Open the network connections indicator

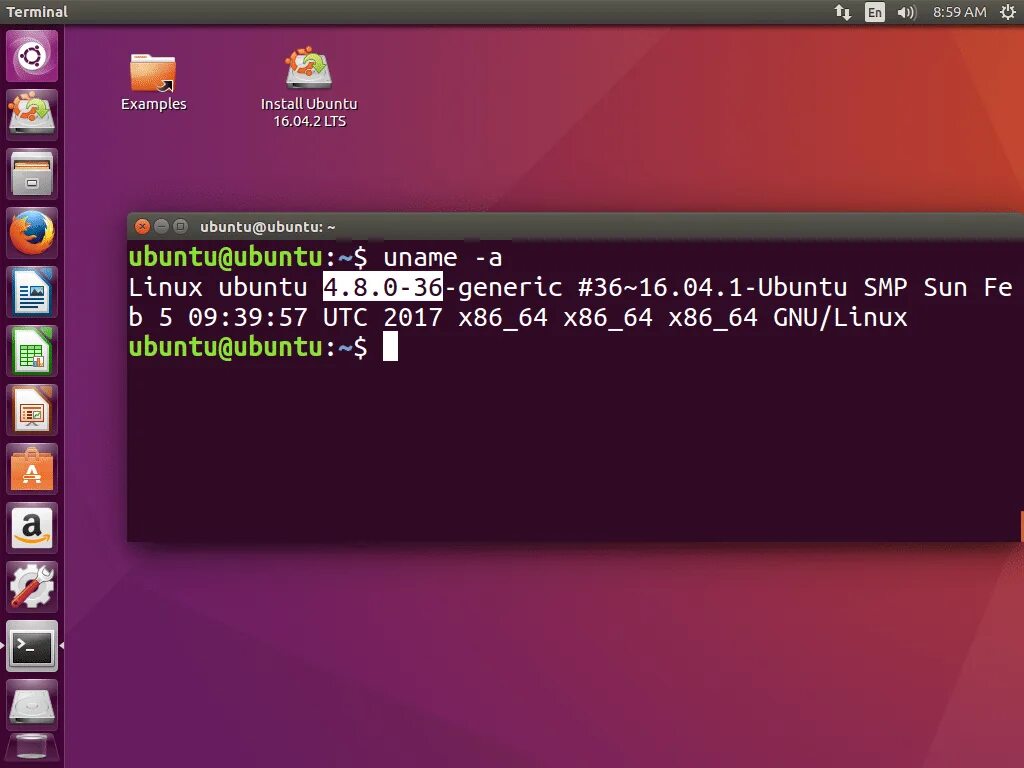click(842, 12)
